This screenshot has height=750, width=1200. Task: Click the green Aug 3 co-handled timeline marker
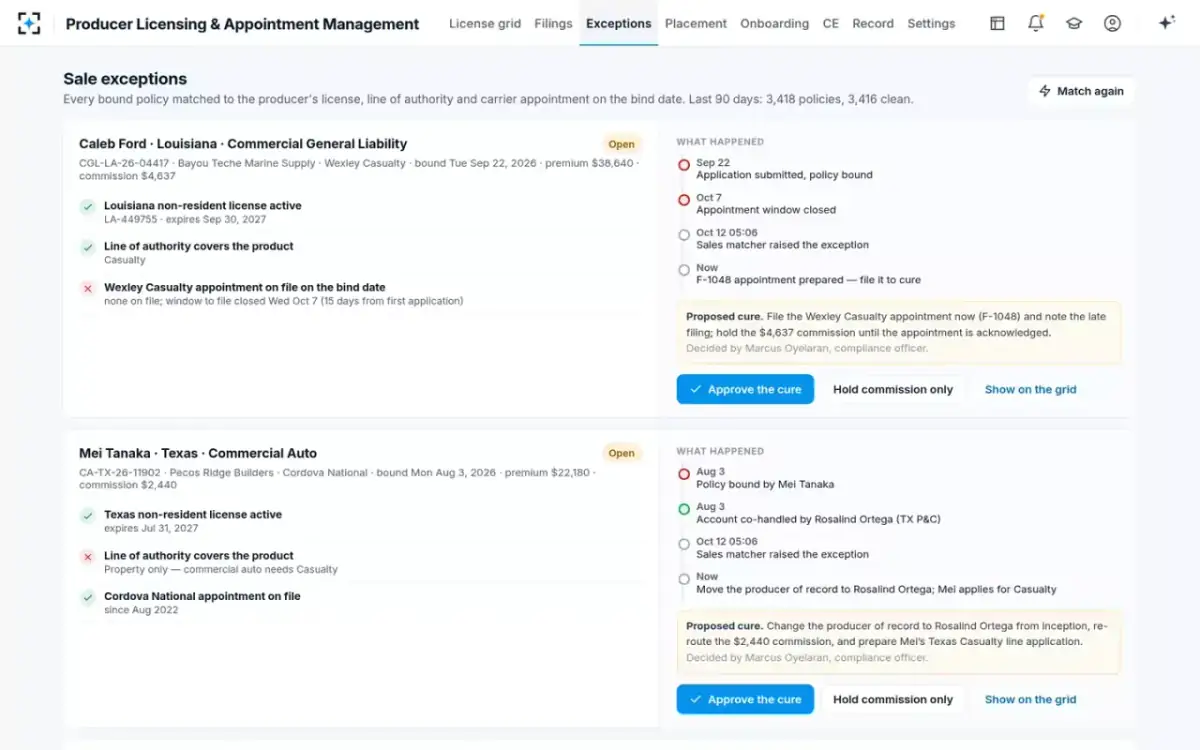click(x=684, y=509)
